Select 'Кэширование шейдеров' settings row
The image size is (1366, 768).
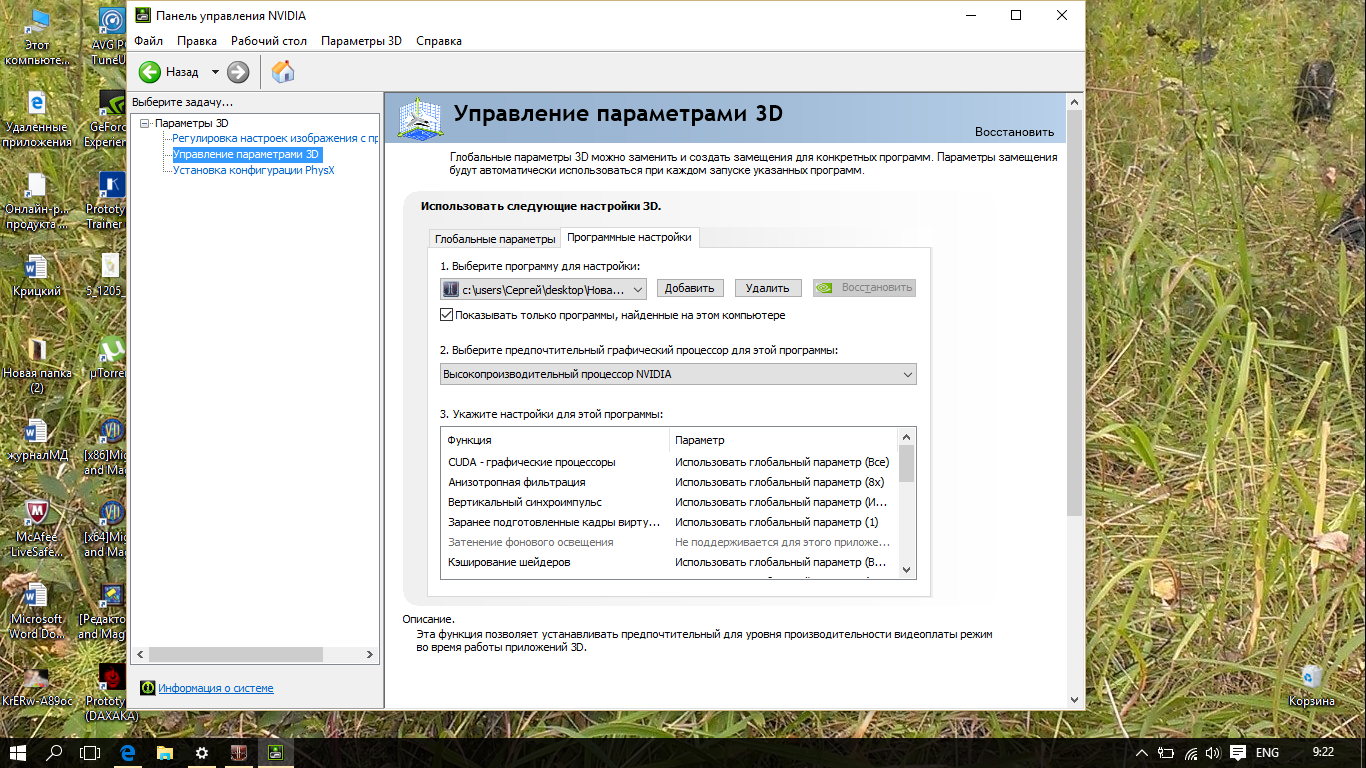tap(669, 562)
